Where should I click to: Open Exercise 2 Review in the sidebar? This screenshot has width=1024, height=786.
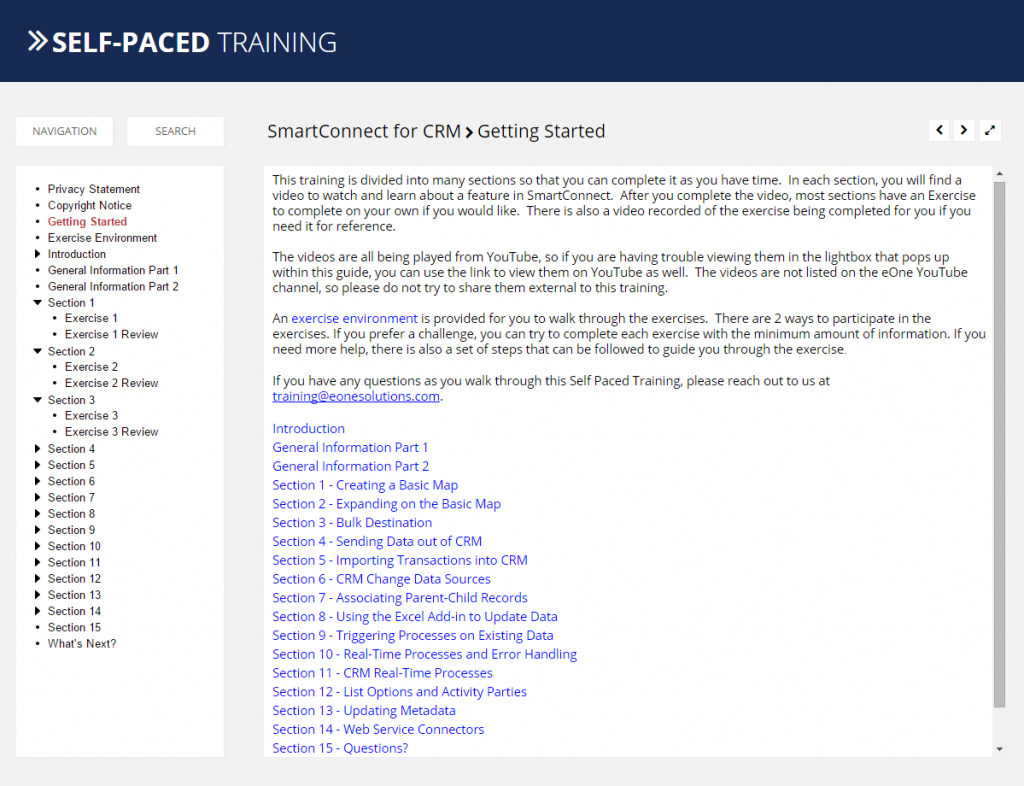click(x=111, y=383)
